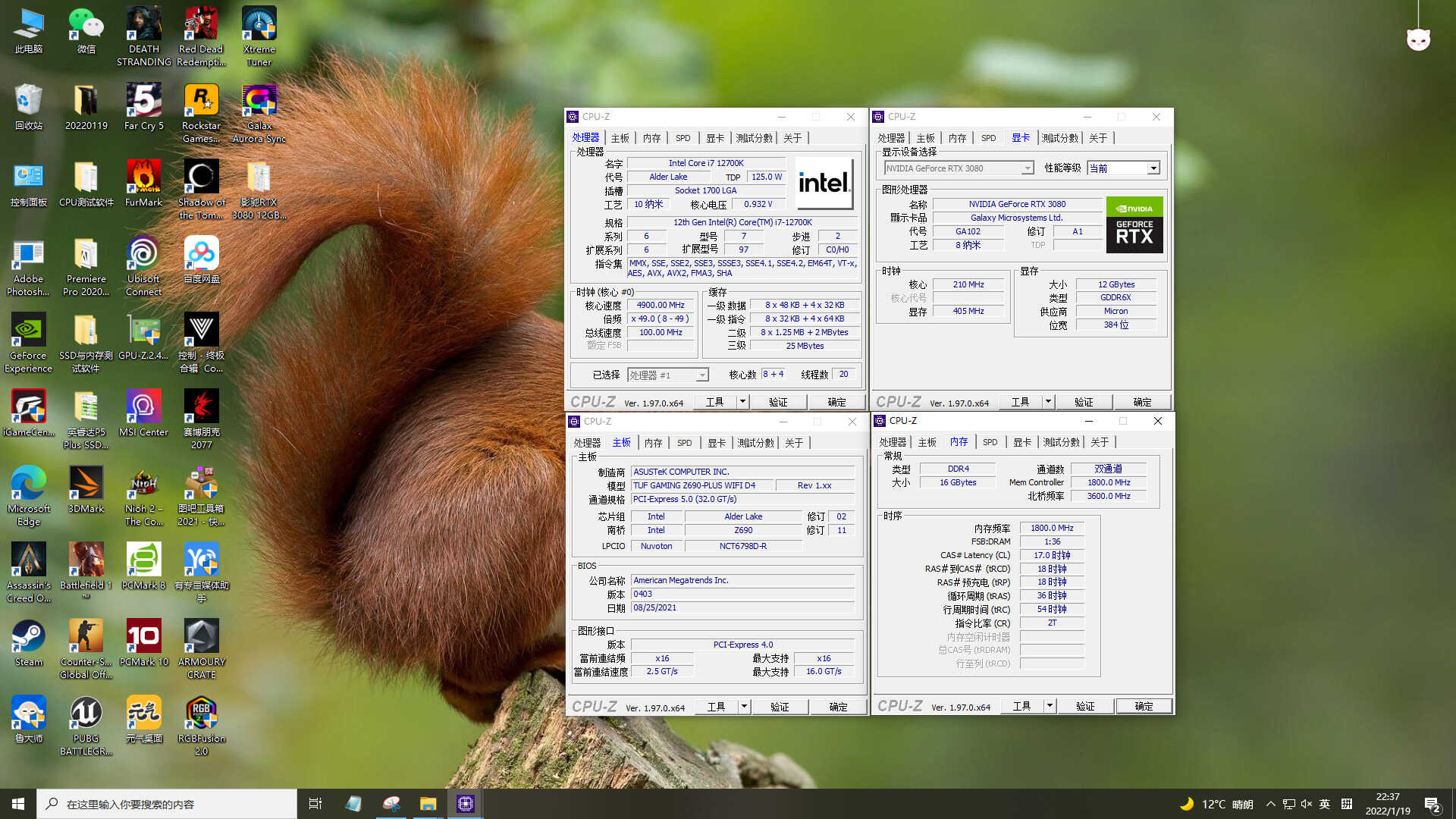
Task: Launch Shadow of the Tomb Raider icon
Action: (x=201, y=190)
